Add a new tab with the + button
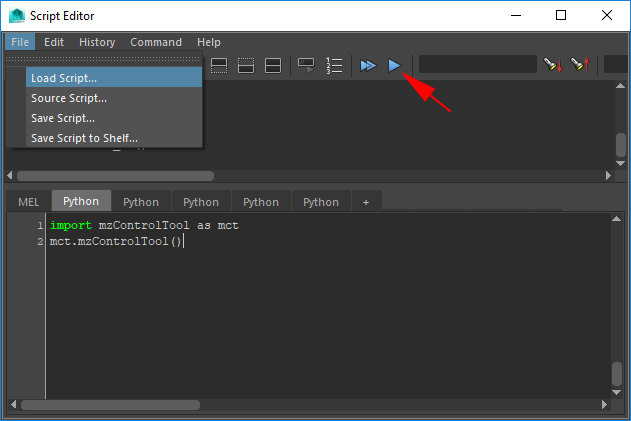 click(366, 202)
